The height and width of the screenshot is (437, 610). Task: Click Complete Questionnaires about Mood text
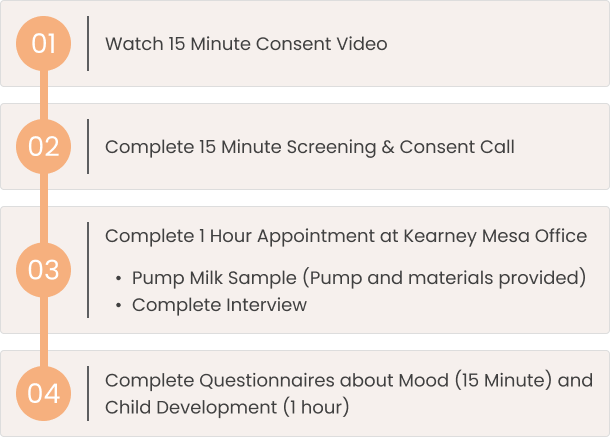tap(277, 381)
